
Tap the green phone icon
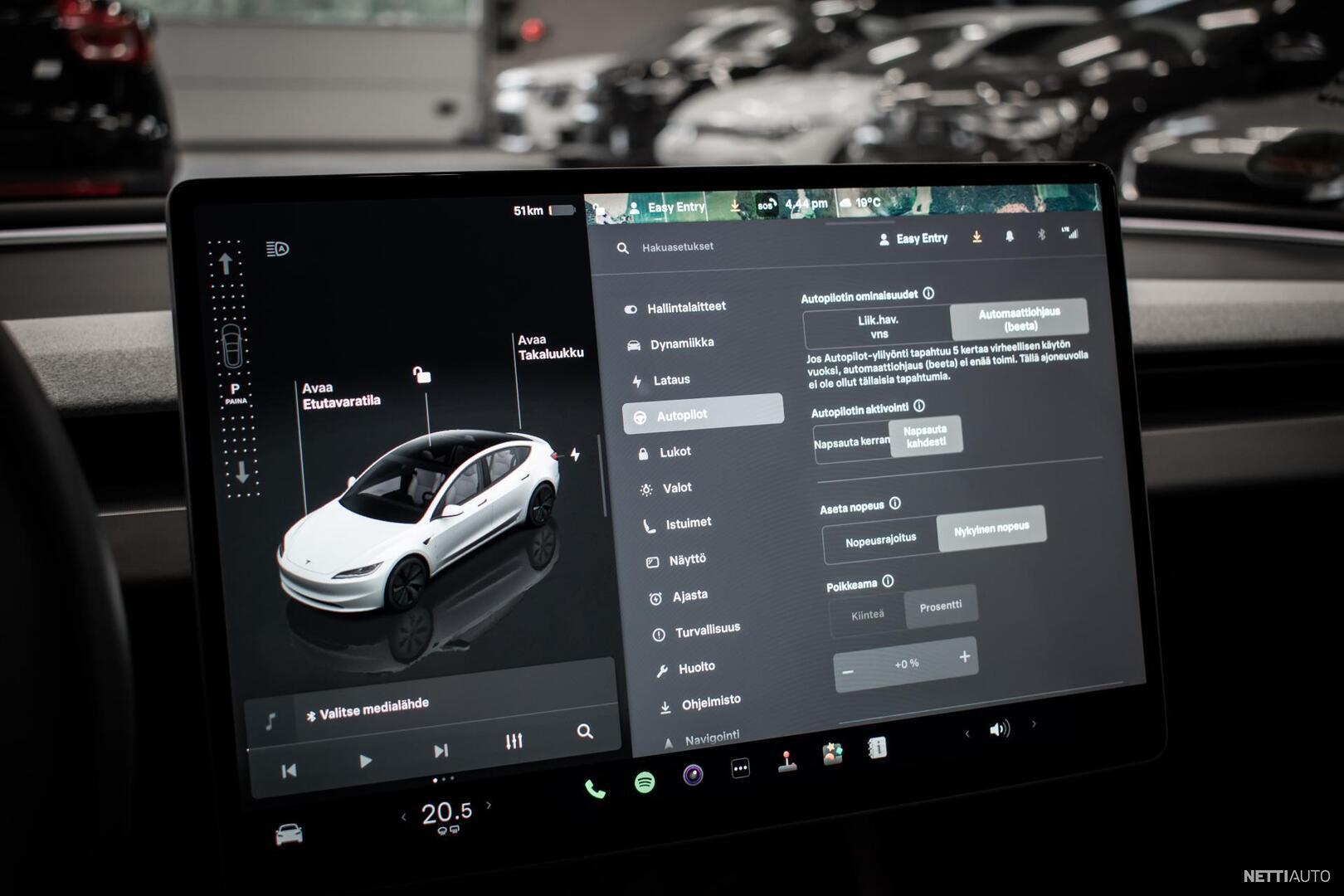pyautogui.click(x=595, y=788)
